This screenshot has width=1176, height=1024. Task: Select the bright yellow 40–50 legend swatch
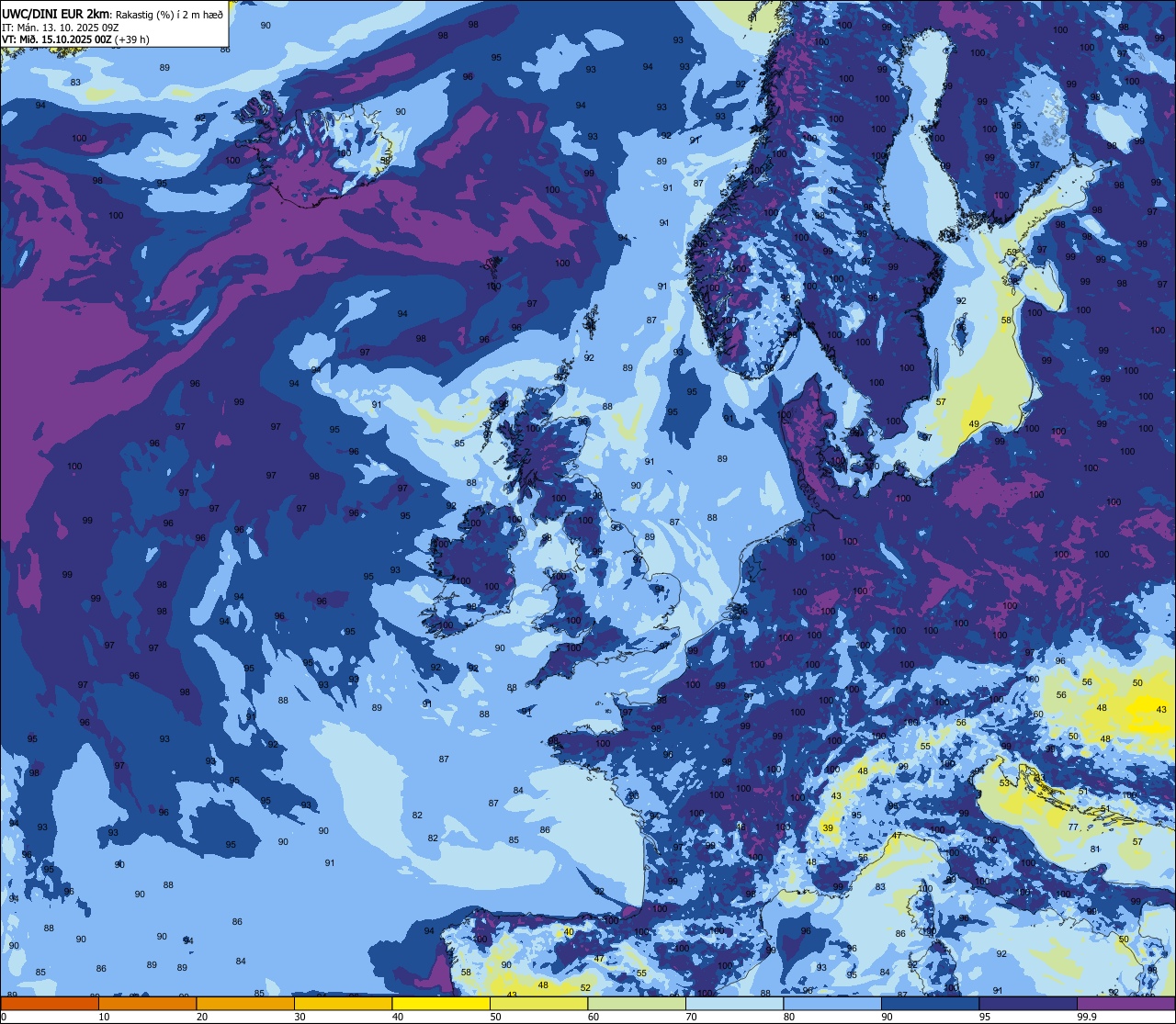pyautogui.click(x=441, y=1003)
